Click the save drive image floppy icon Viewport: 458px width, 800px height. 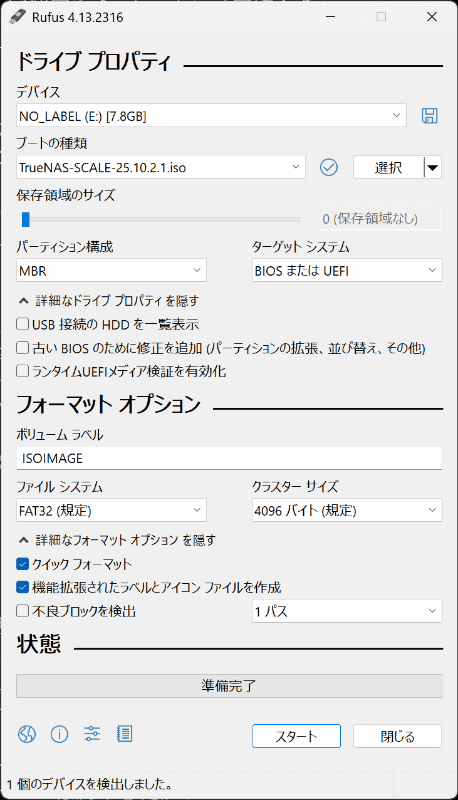[429, 116]
